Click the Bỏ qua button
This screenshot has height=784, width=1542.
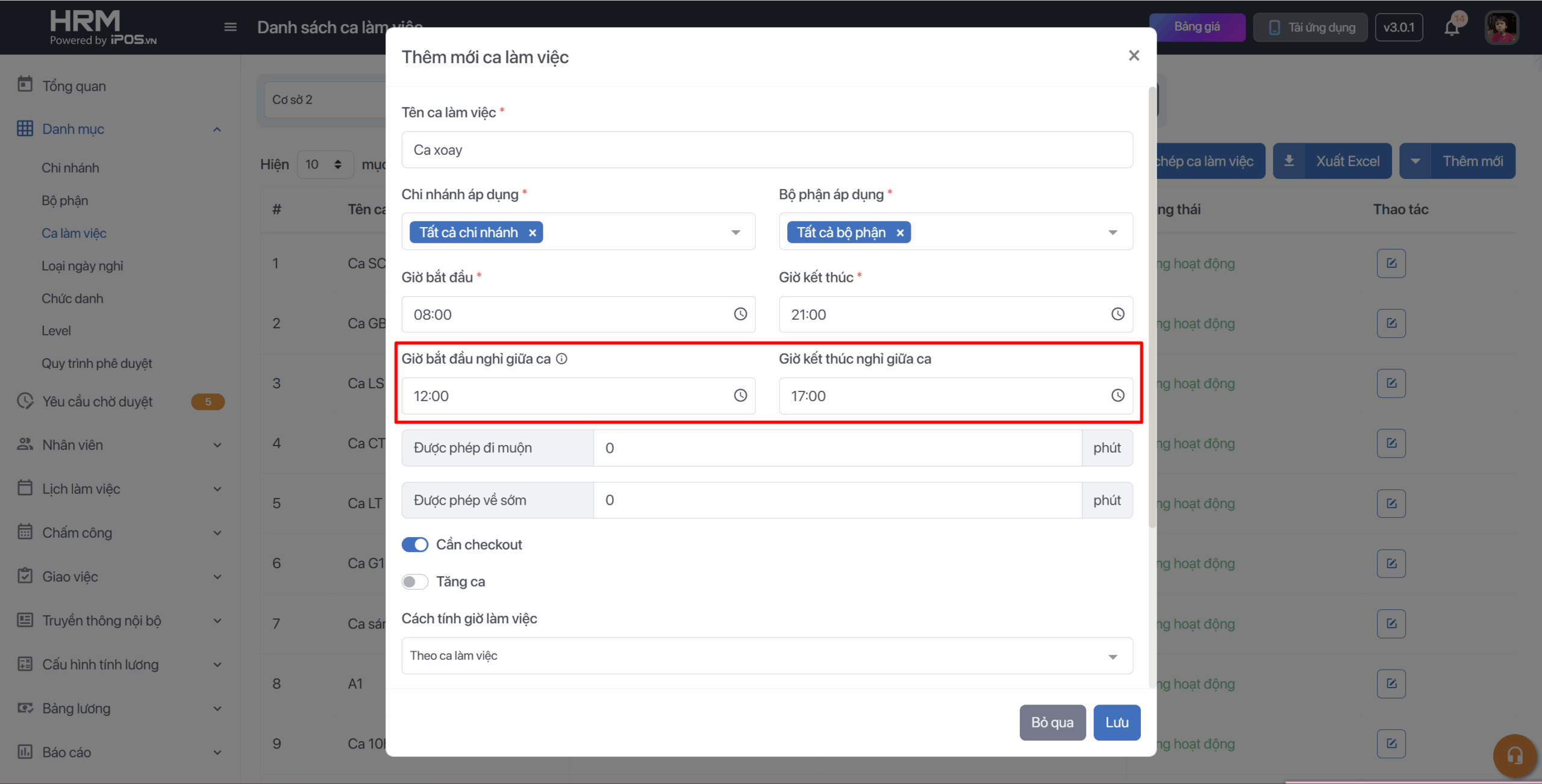1052,722
